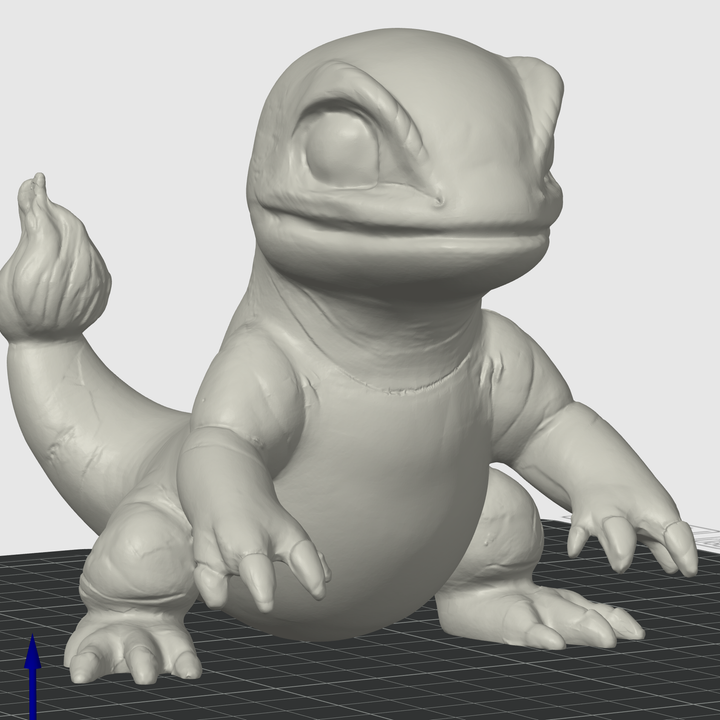
Task: Select the foot at bottom left
Action: [x=130, y=650]
